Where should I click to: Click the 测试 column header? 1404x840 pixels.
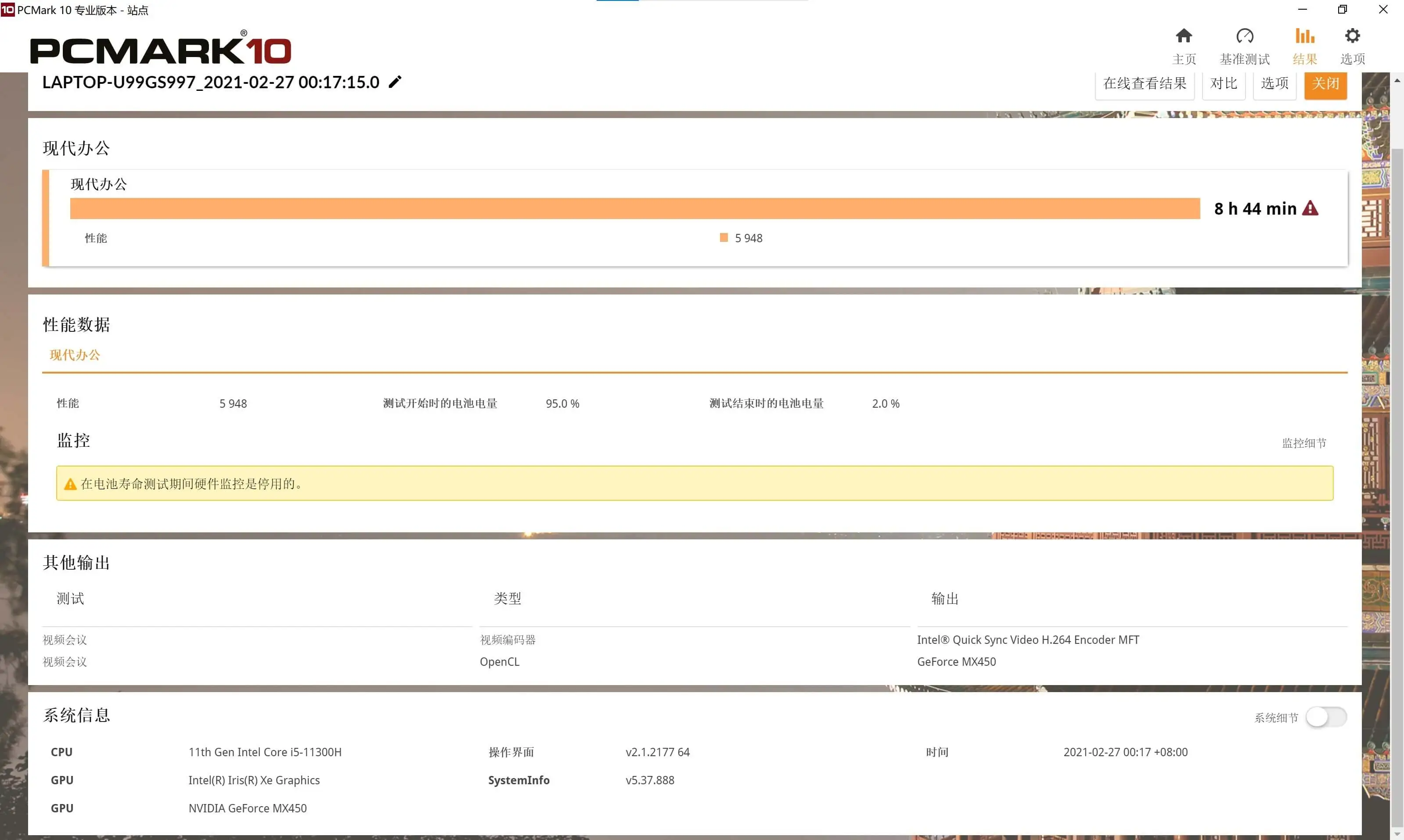click(x=70, y=598)
